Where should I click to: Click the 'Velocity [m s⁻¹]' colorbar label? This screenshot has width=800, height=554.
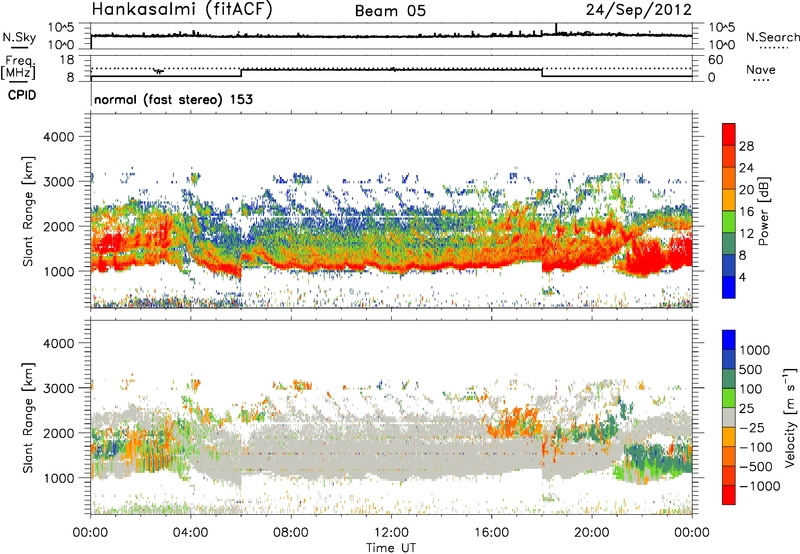tap(790, 417)
